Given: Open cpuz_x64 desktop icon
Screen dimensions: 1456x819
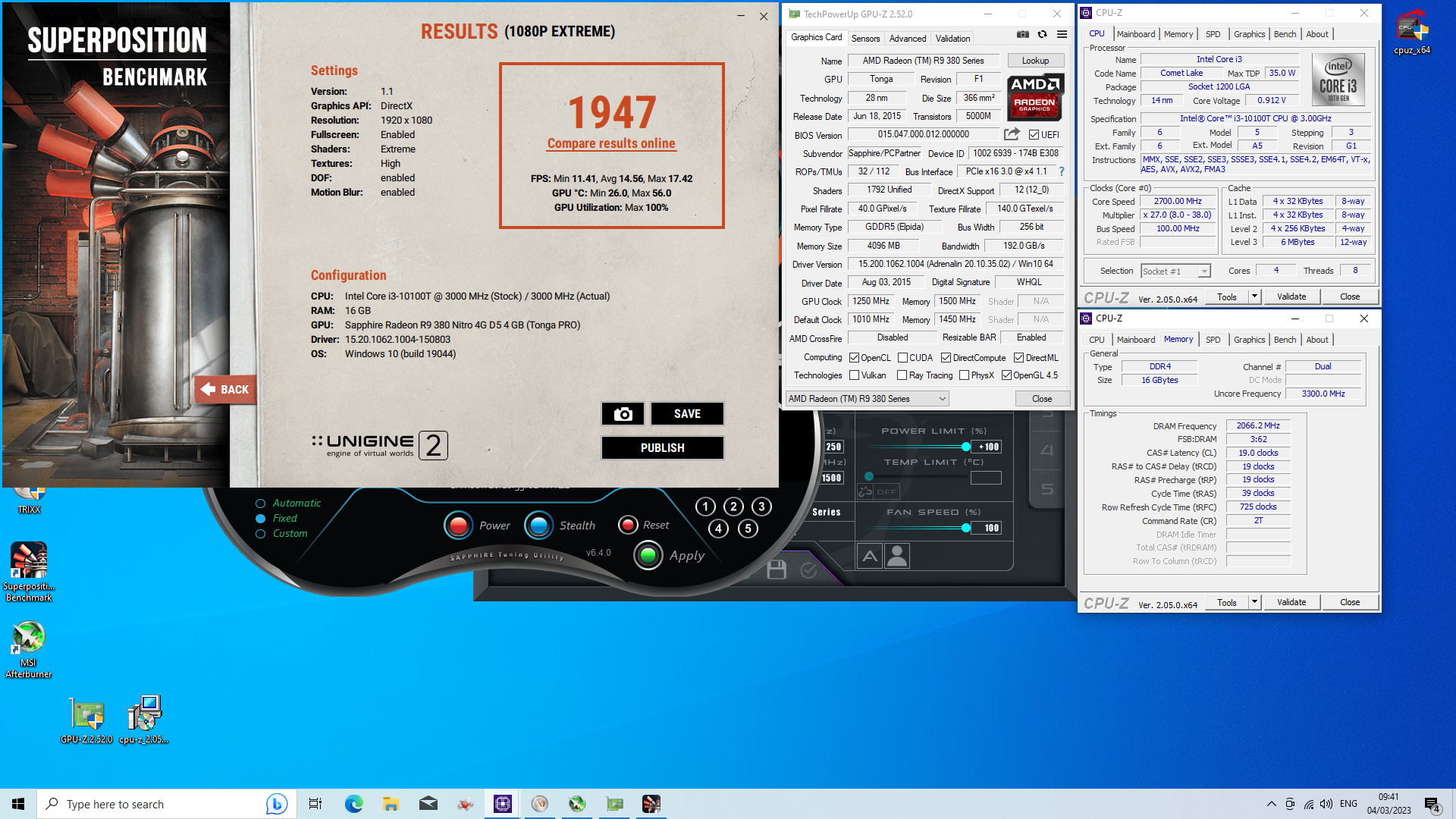Looking at the screenshot, I should pos(1412,32).
